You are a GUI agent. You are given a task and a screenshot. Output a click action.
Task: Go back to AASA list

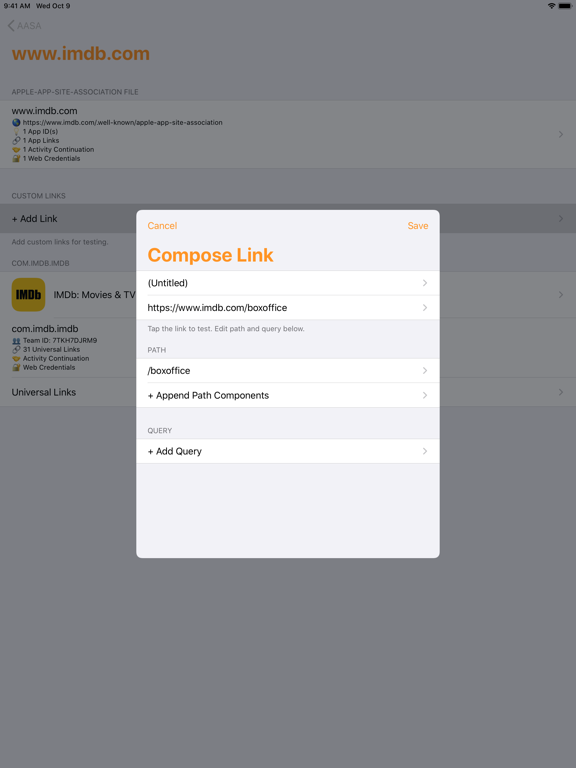(24, 26)
